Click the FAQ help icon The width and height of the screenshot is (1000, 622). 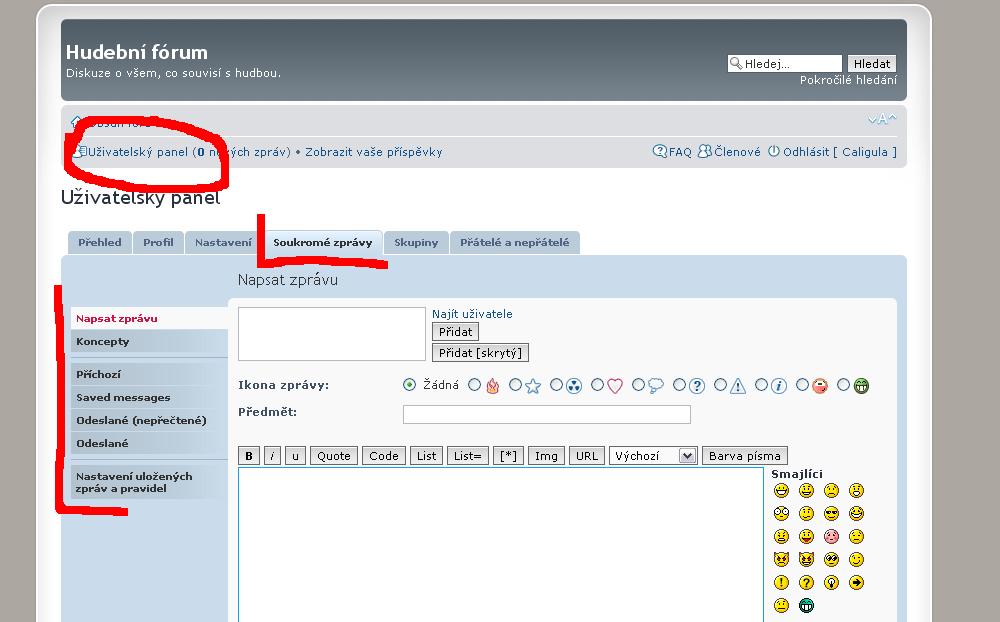click(x=660, y=152)
